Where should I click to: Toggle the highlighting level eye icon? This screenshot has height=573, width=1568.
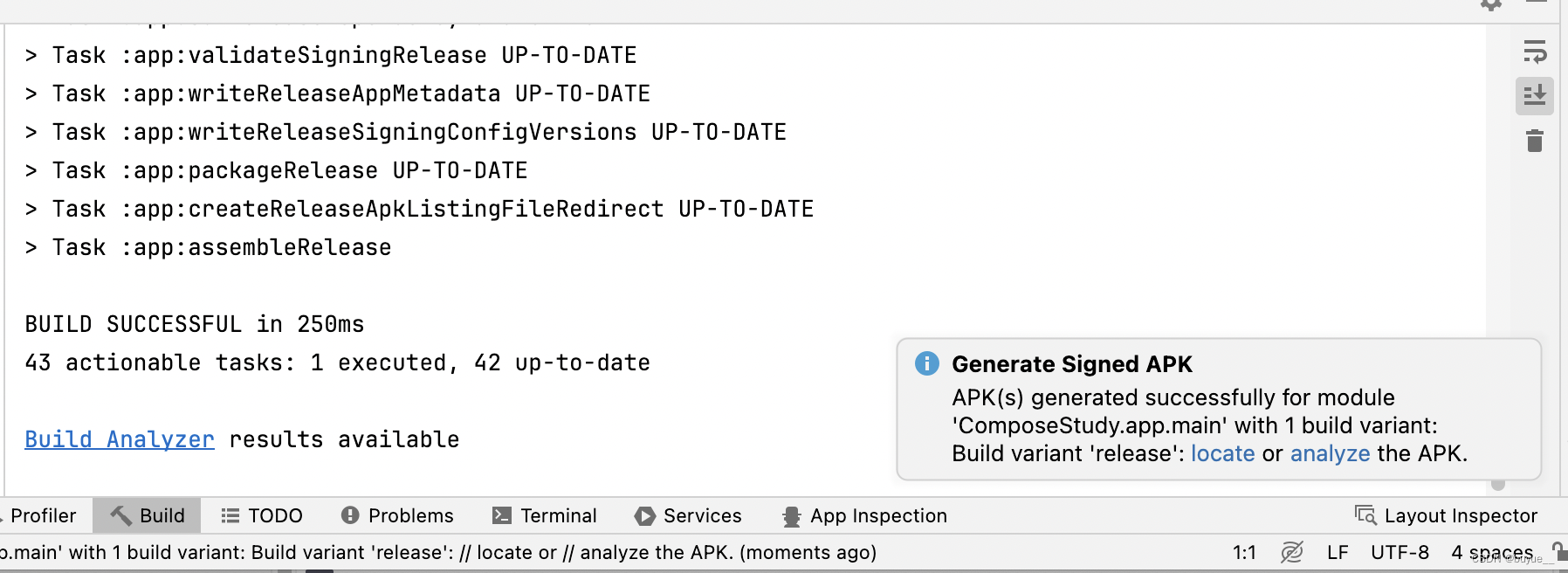(1291, 552)
